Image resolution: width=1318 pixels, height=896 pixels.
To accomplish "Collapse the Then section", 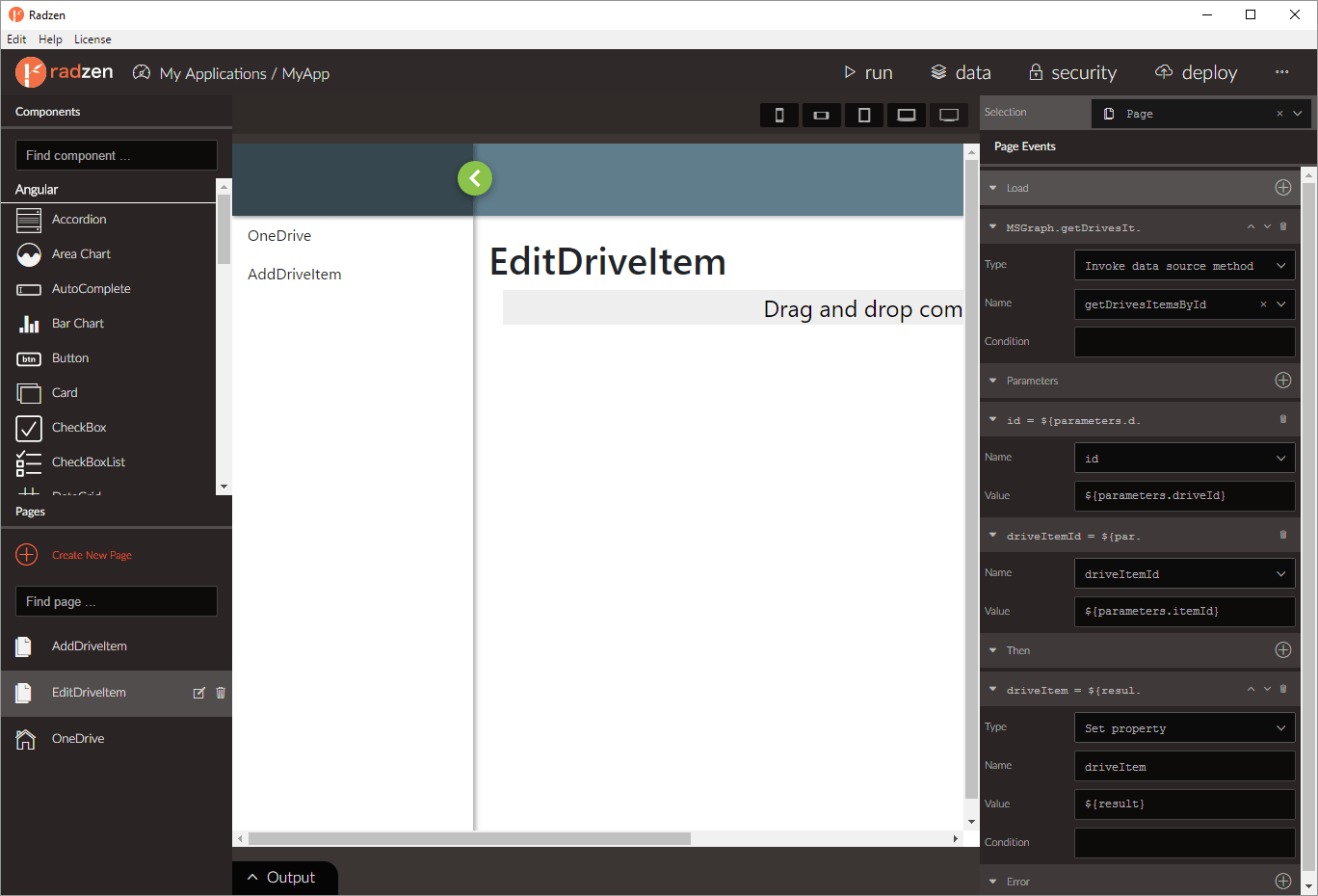I will (x=993, y=650).
